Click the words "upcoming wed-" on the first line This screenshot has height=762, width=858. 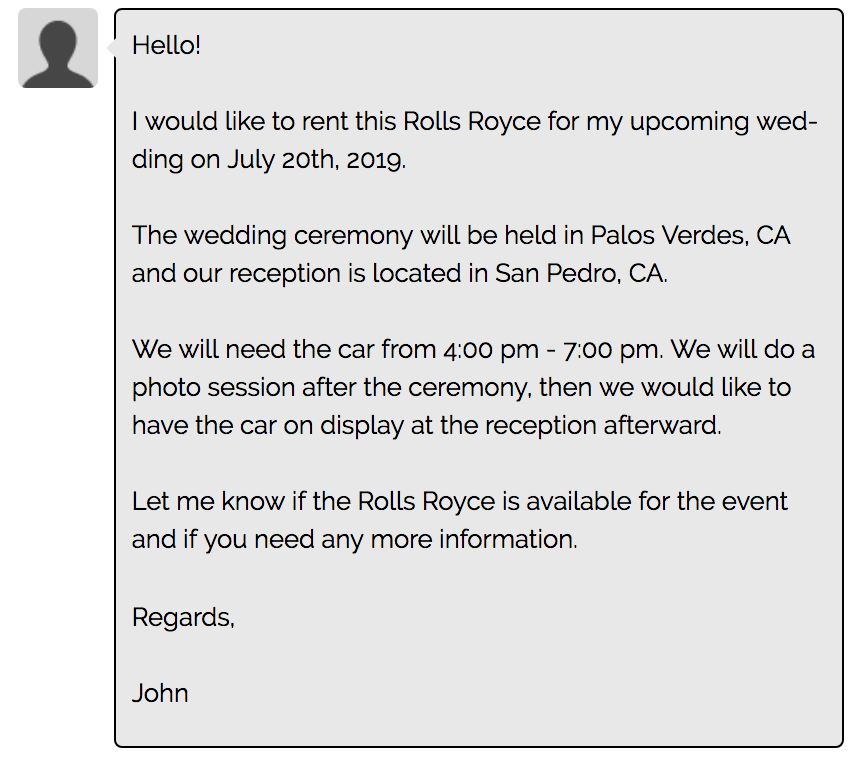(723, 123)
